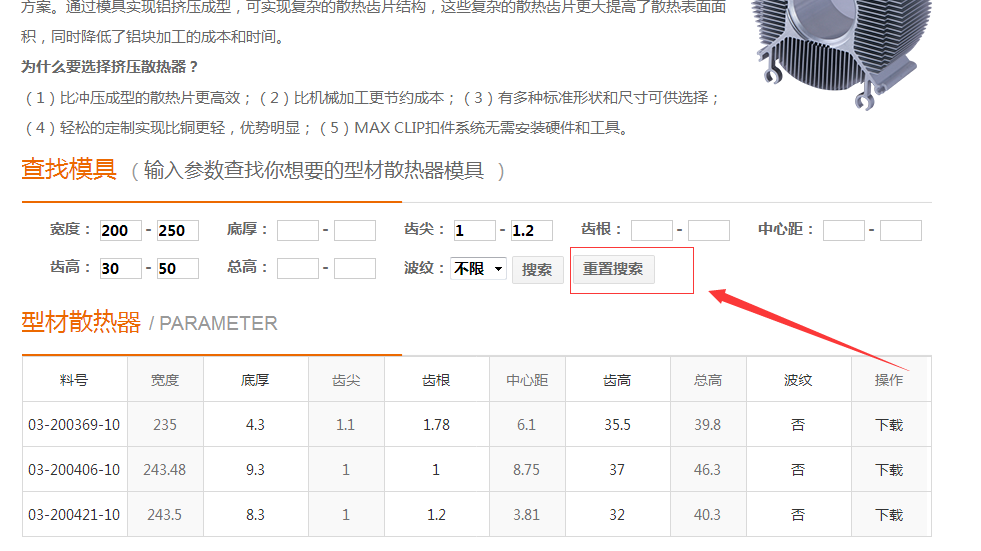Click the 宽度 minimum input field
The height and width of the screenshot is (551, 981).
(120, 231)
